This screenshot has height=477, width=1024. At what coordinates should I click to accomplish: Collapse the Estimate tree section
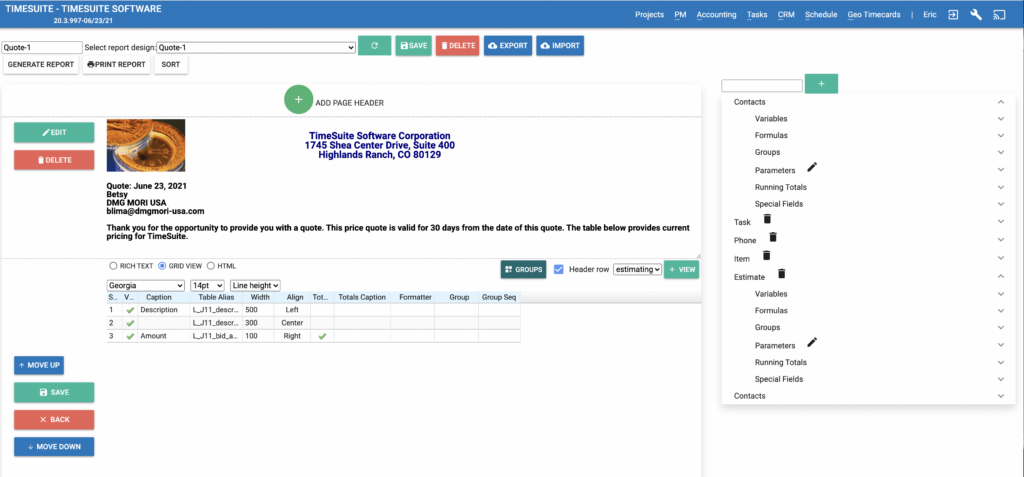[x=1000, y=277]
